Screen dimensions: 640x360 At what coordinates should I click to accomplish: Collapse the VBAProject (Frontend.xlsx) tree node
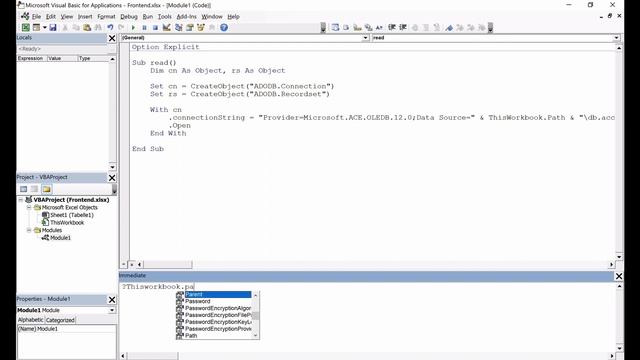[x=21, y=200]
